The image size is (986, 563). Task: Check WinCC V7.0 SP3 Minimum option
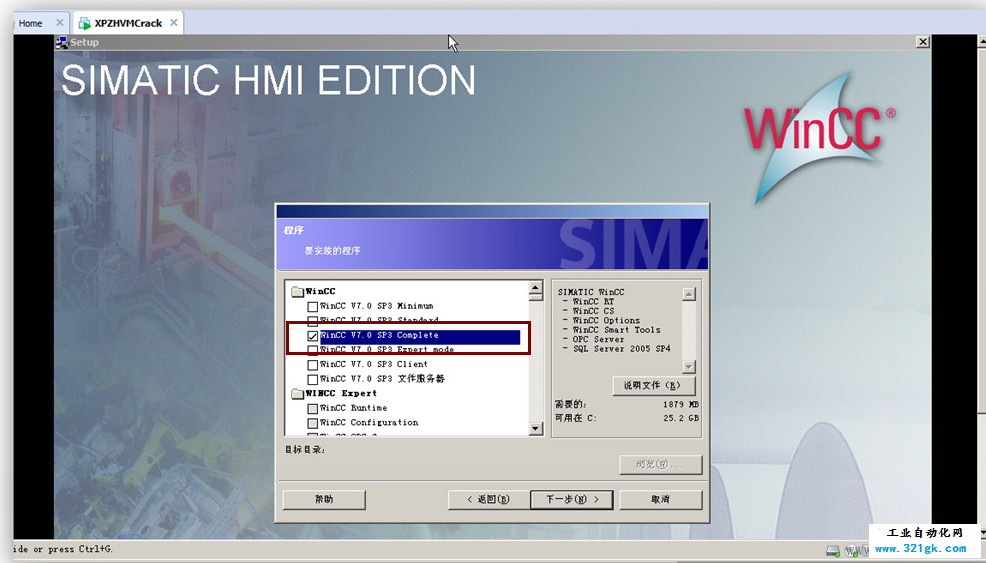(x=313, y=306)
